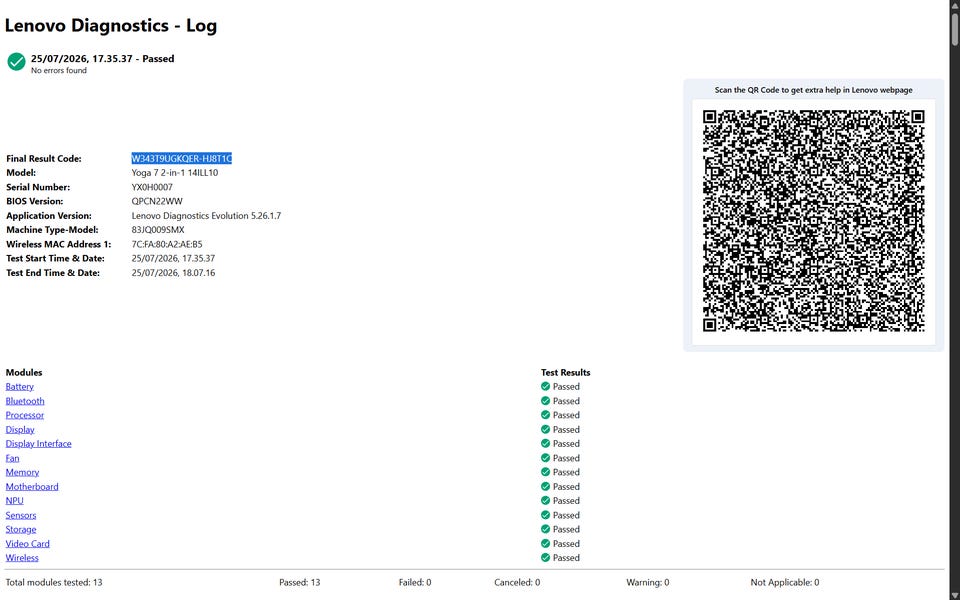Click Total modules tested: 13 text
The image size is (960, 600).
point(54,582)
